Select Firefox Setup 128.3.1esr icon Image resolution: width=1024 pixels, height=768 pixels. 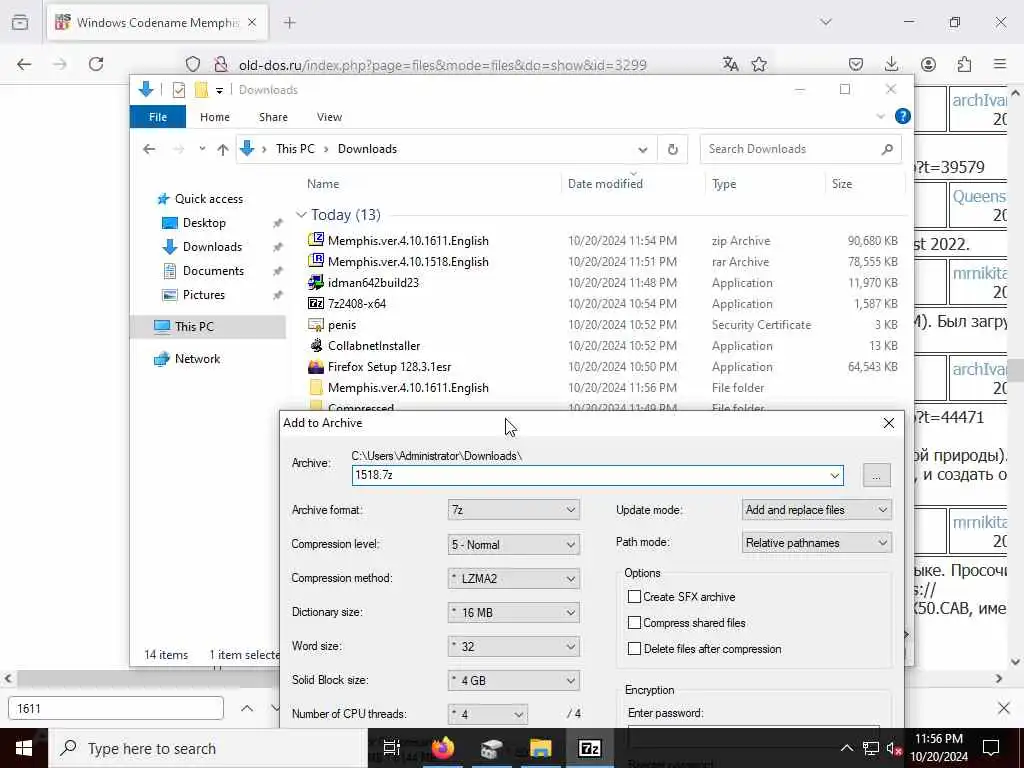pyautogui.click(x=316, y=366)
